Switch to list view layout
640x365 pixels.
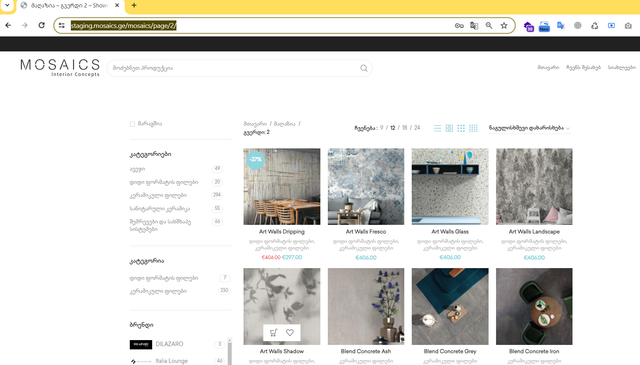tap(438, 128)
